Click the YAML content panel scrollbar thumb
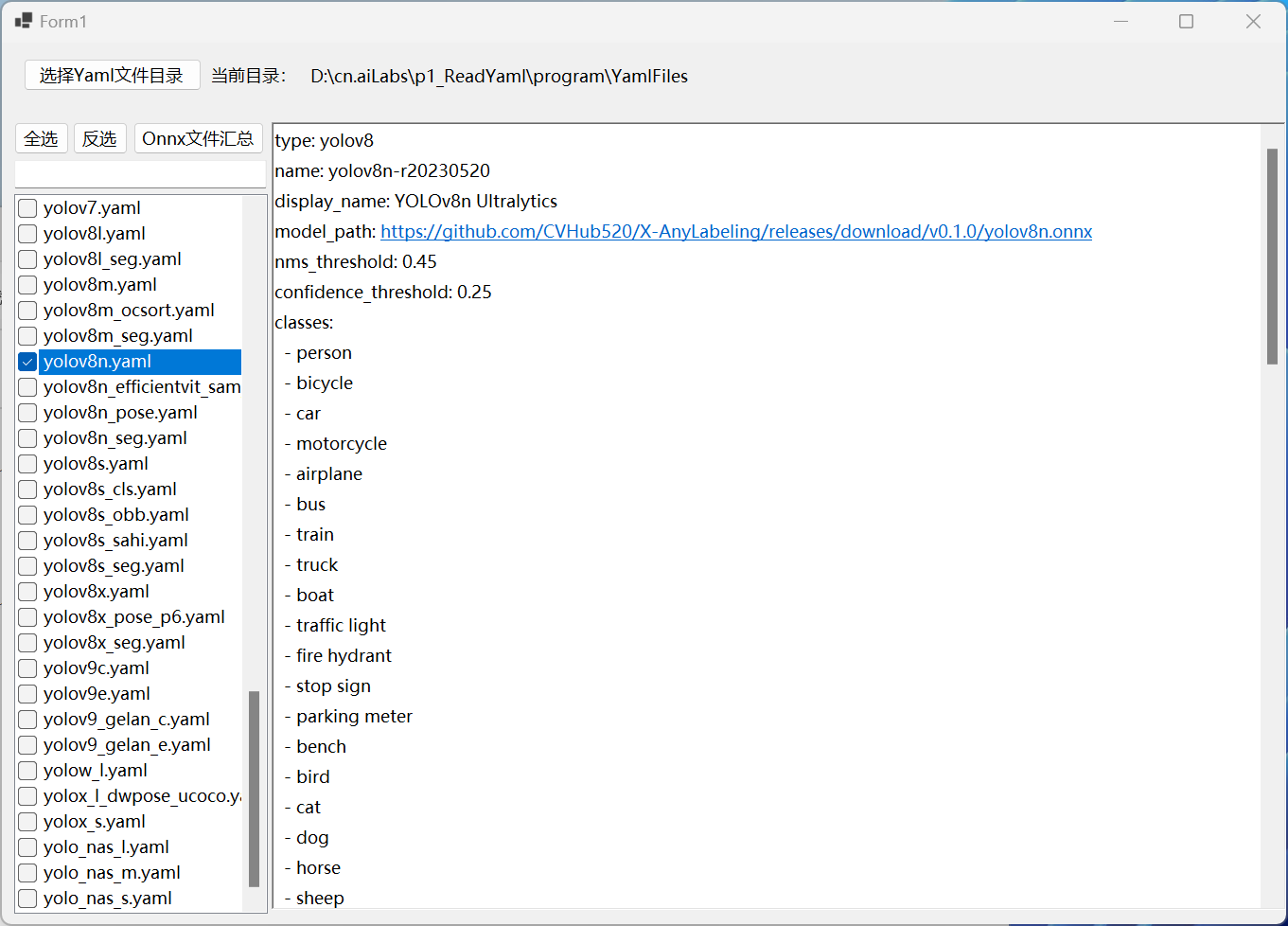Screen dimensions: 1288x926 [x=1272, y=256]
